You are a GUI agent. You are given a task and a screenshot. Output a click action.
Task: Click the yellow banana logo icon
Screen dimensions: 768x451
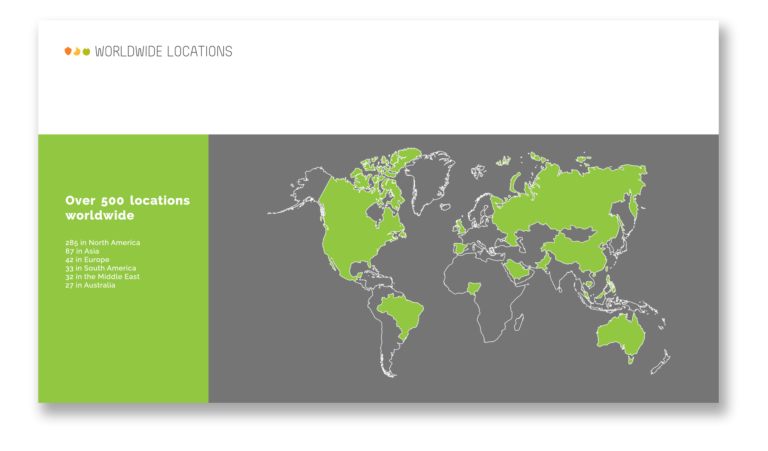click(x=77, y=51)
